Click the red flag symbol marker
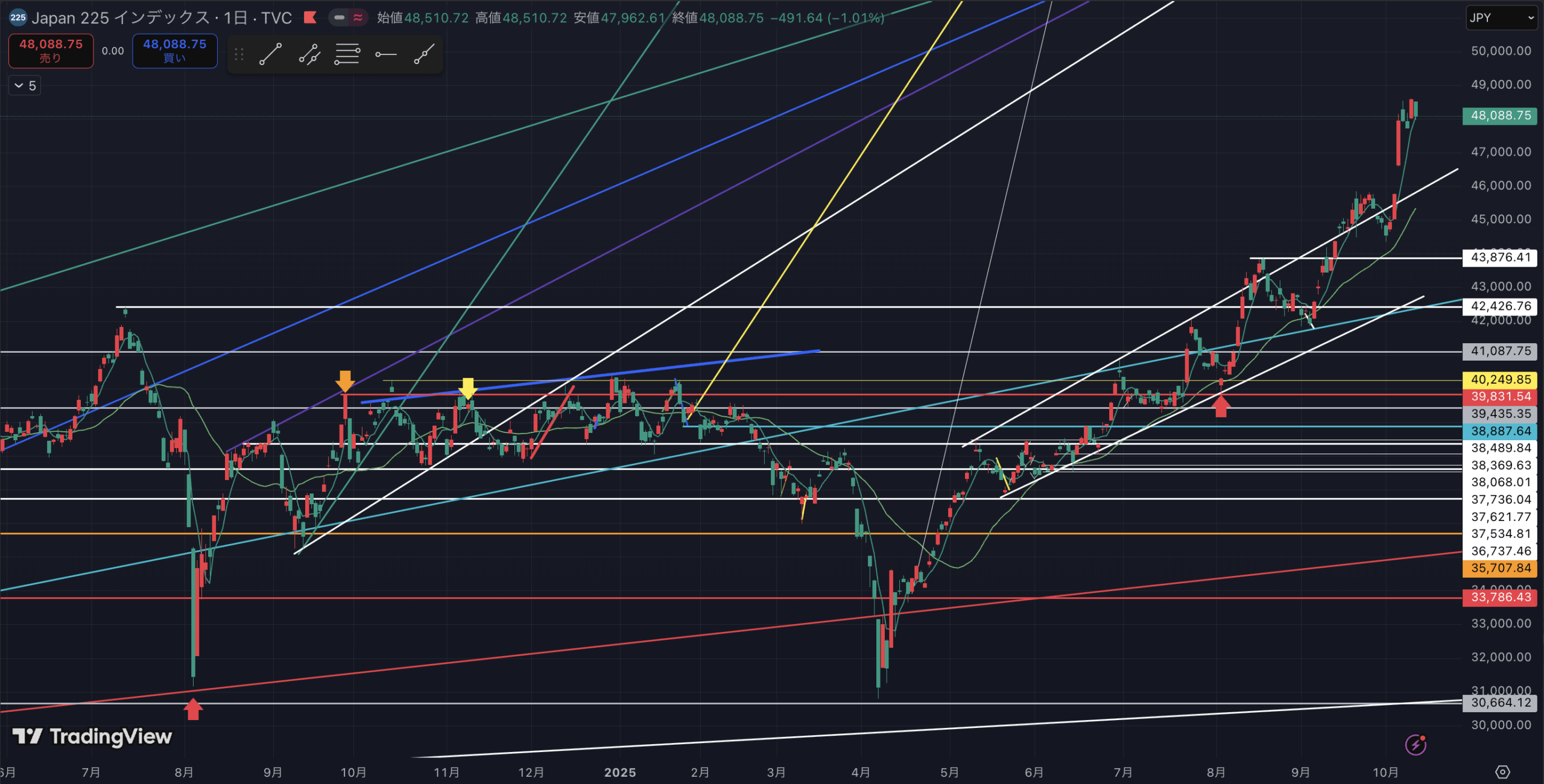The width and height of the screenshot is (1544, 784). coord(310,17)
